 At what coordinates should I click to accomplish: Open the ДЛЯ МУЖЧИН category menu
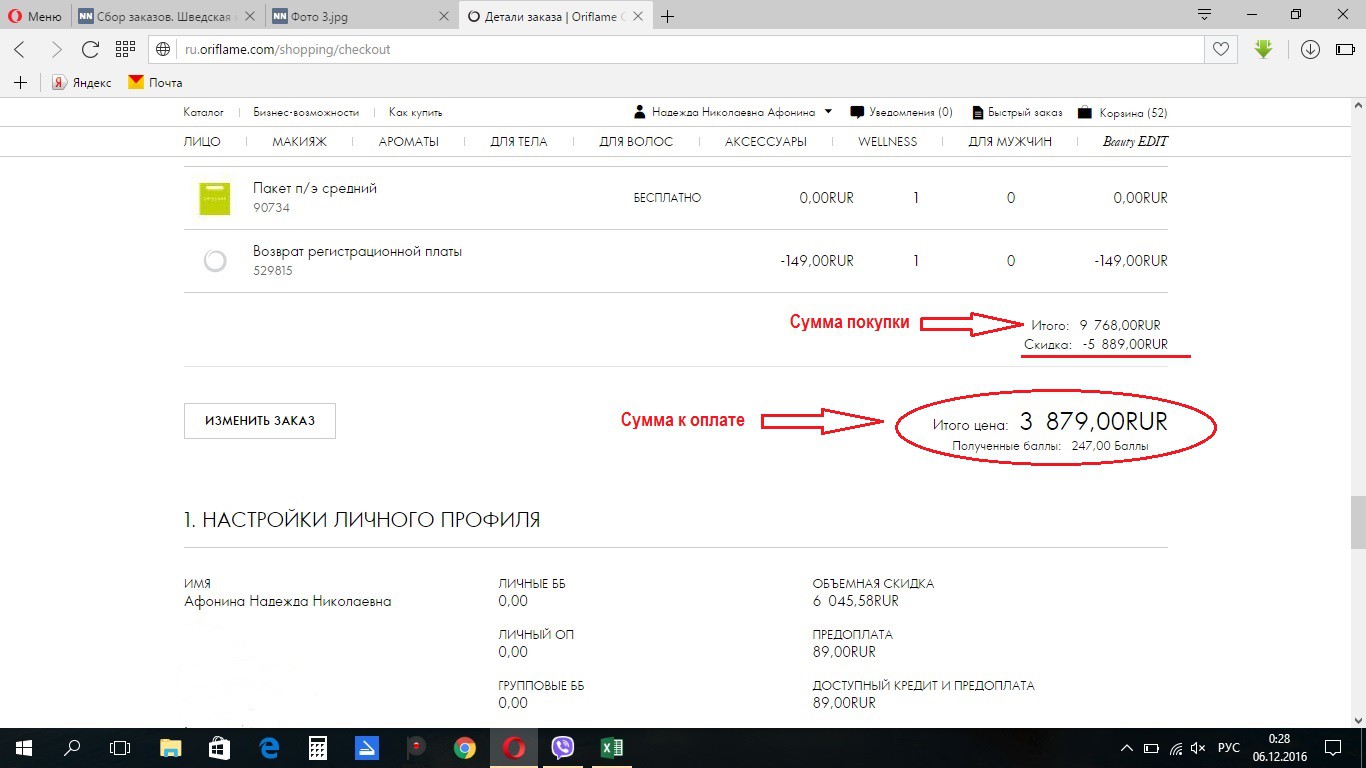(1010, 142)
